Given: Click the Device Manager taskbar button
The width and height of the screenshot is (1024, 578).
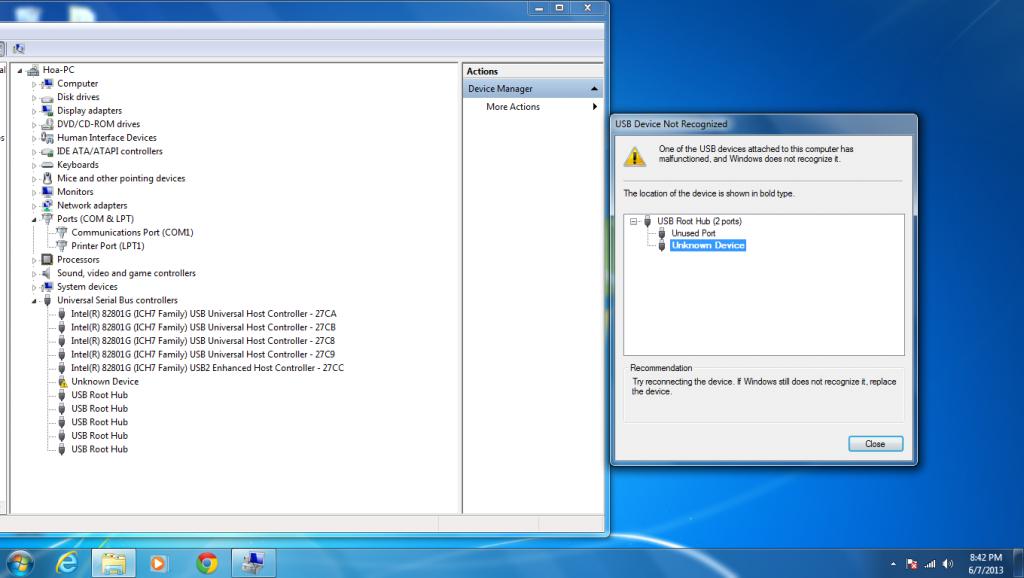Looking at the screenshot, I should click(x=253, y=563).
